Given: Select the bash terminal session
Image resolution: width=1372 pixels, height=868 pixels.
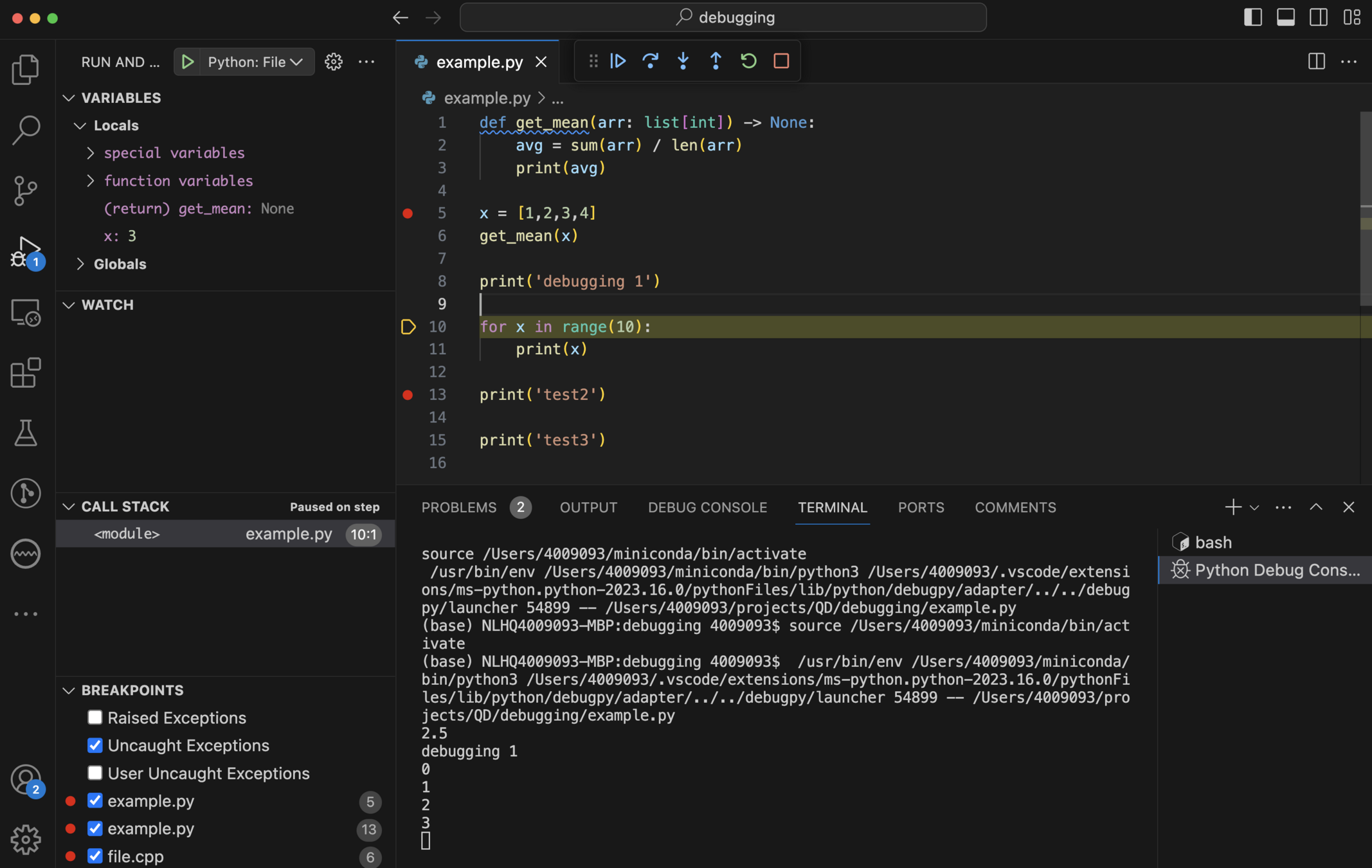Looking at the screenshot, I should click(x=1213, y=542).
